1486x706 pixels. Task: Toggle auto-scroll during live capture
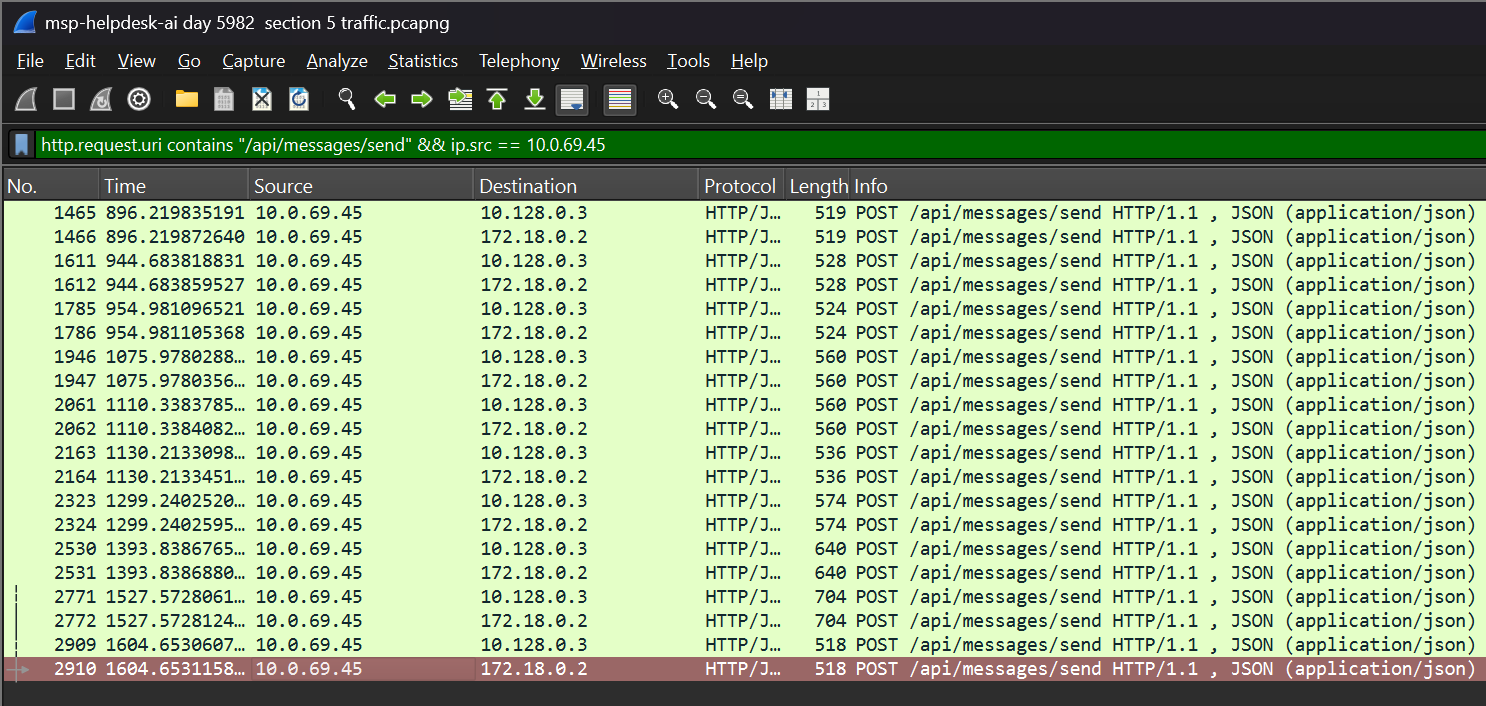click(x=572, y=99)
